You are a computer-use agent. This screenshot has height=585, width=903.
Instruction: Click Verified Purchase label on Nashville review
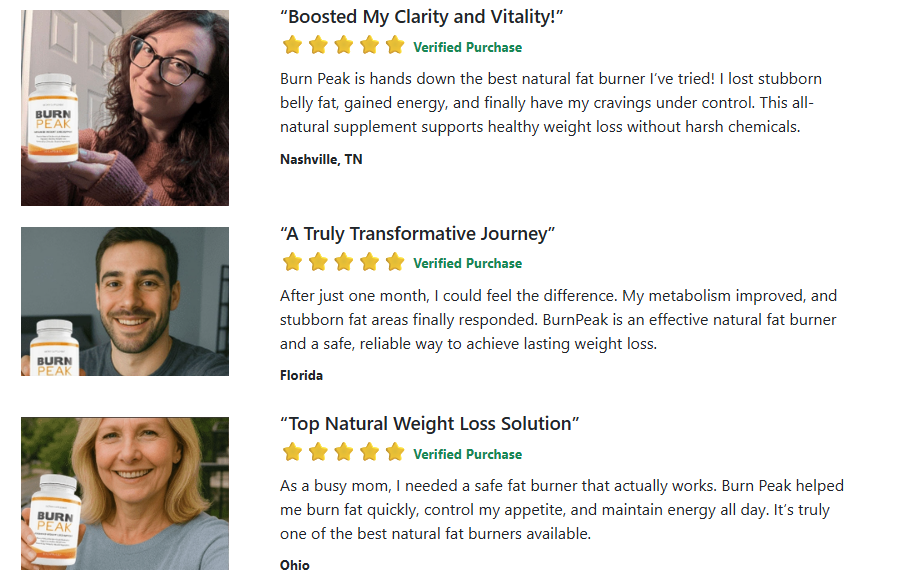click(x=467, y=47)
